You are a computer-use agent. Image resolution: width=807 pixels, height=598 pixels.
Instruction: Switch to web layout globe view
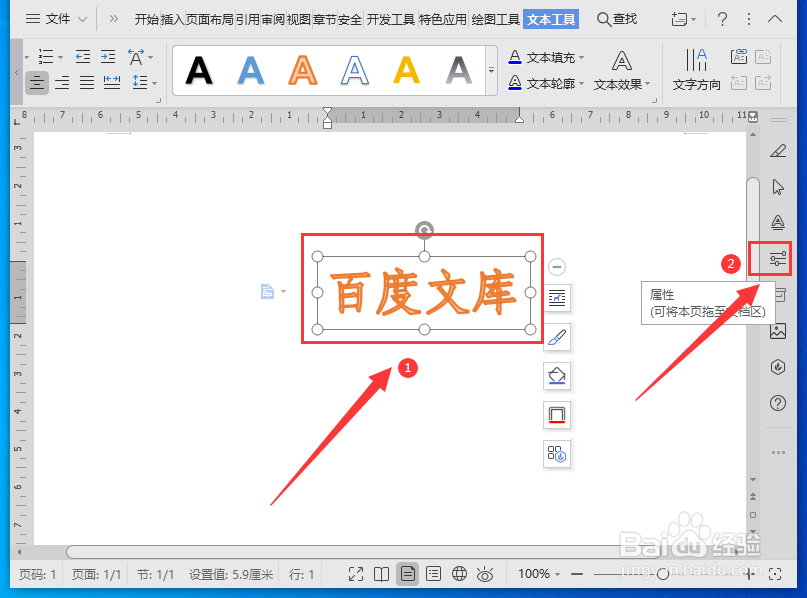[459, 574]
